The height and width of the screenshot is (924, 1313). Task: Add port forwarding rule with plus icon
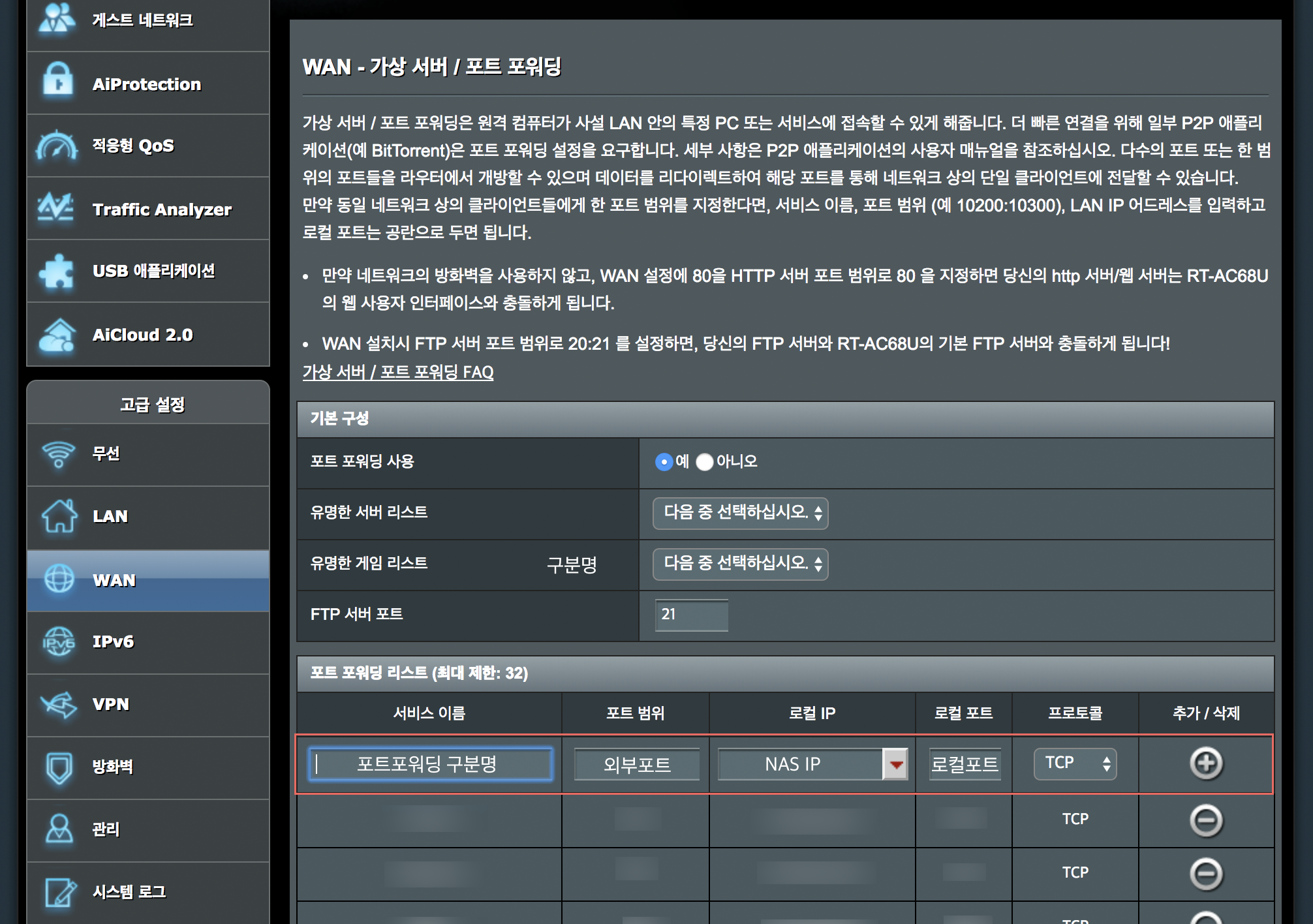[x=1206, y=763]
